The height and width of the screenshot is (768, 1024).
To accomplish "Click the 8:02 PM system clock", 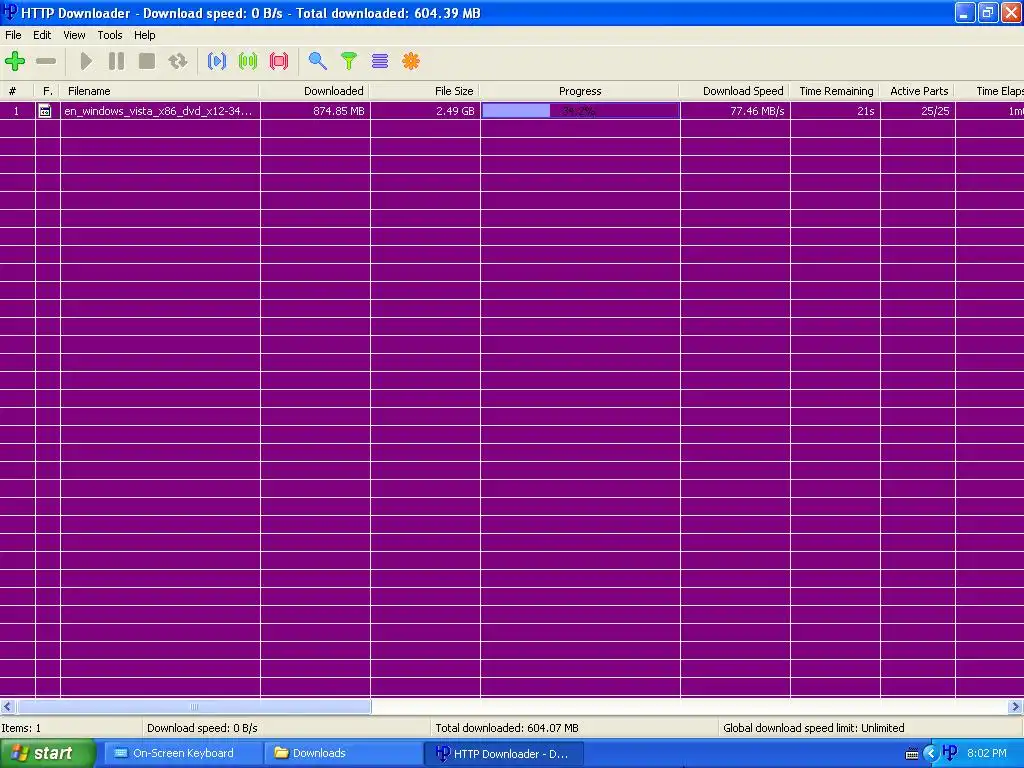I will pyautogui.click(x=987, y=754).
